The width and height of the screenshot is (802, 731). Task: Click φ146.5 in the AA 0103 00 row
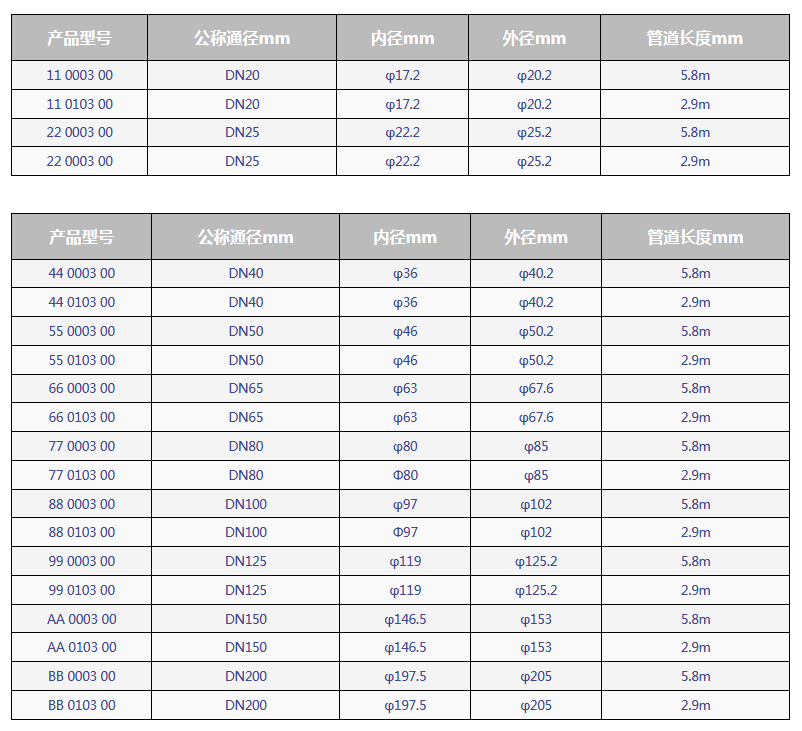[405, 647]
